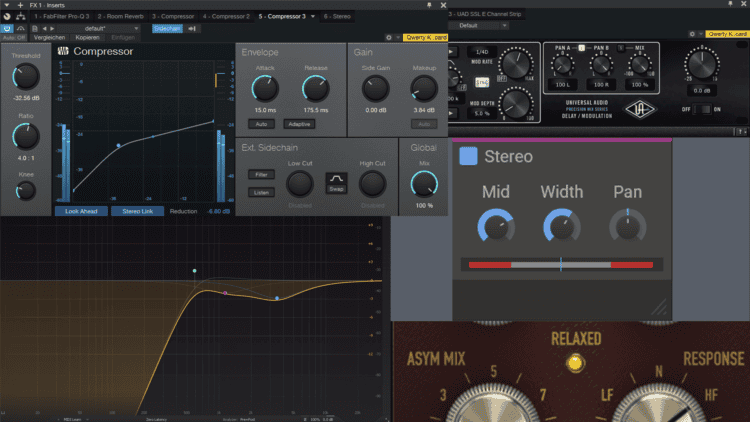Click the Stereo plugin red-grey balance meter bar
Image resolution: width=750 pixels, height=422 pixels.
coord(561,265)
